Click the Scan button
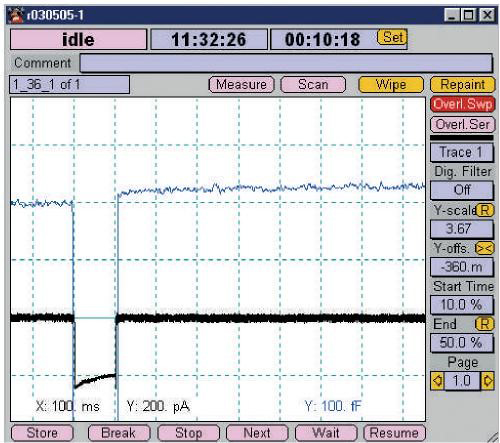The height and width of the screenshot is (443, 500). [313, 85]
